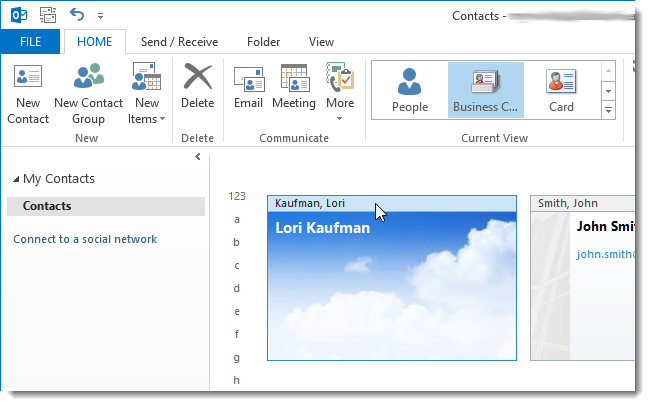Select the Kaufman, Lori card header
Image resolution: width=650 pixels, height=406 pixels.
tap(392, 203)
